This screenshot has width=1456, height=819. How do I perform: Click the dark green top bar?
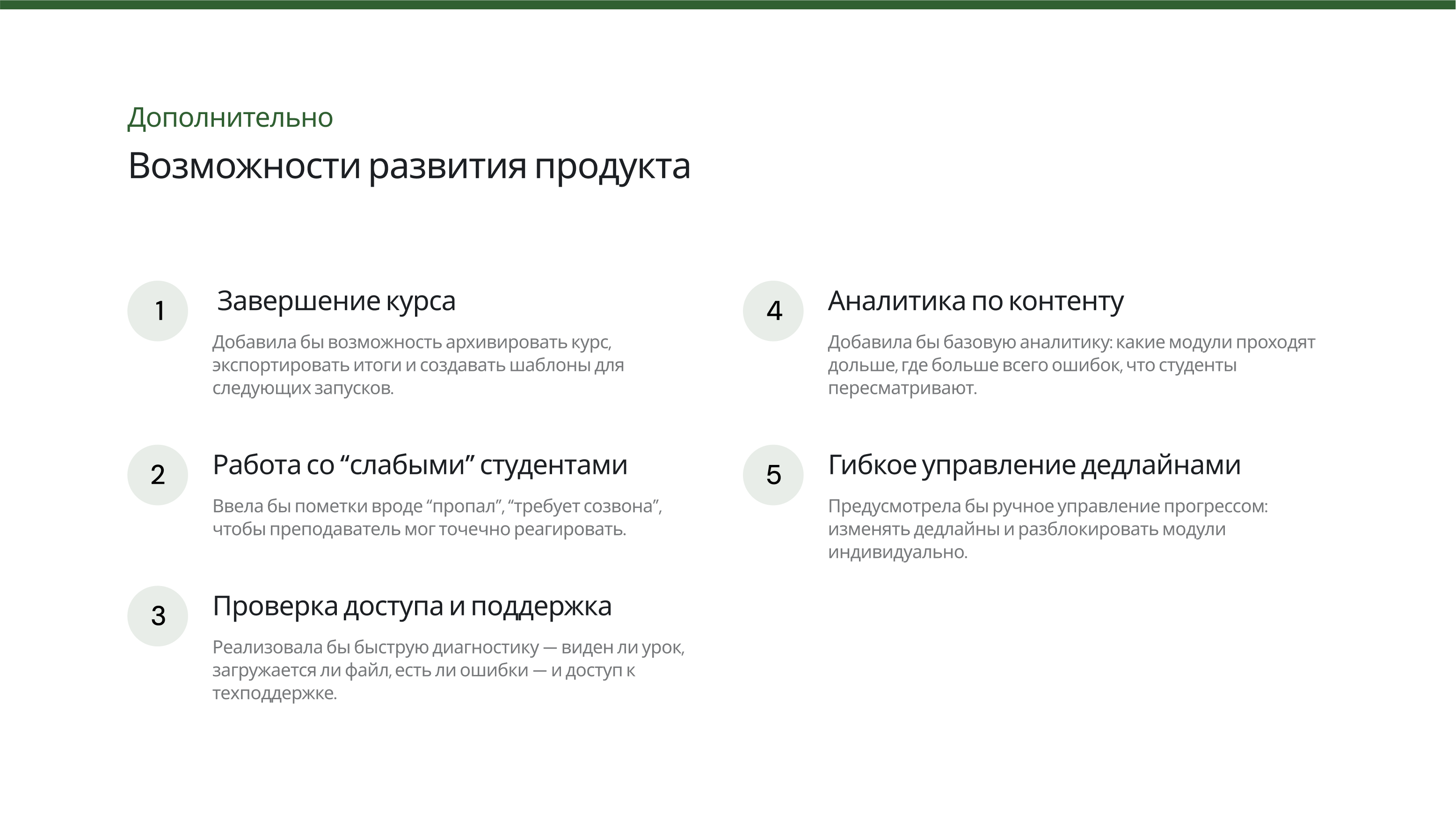click(x=728, y=5)
